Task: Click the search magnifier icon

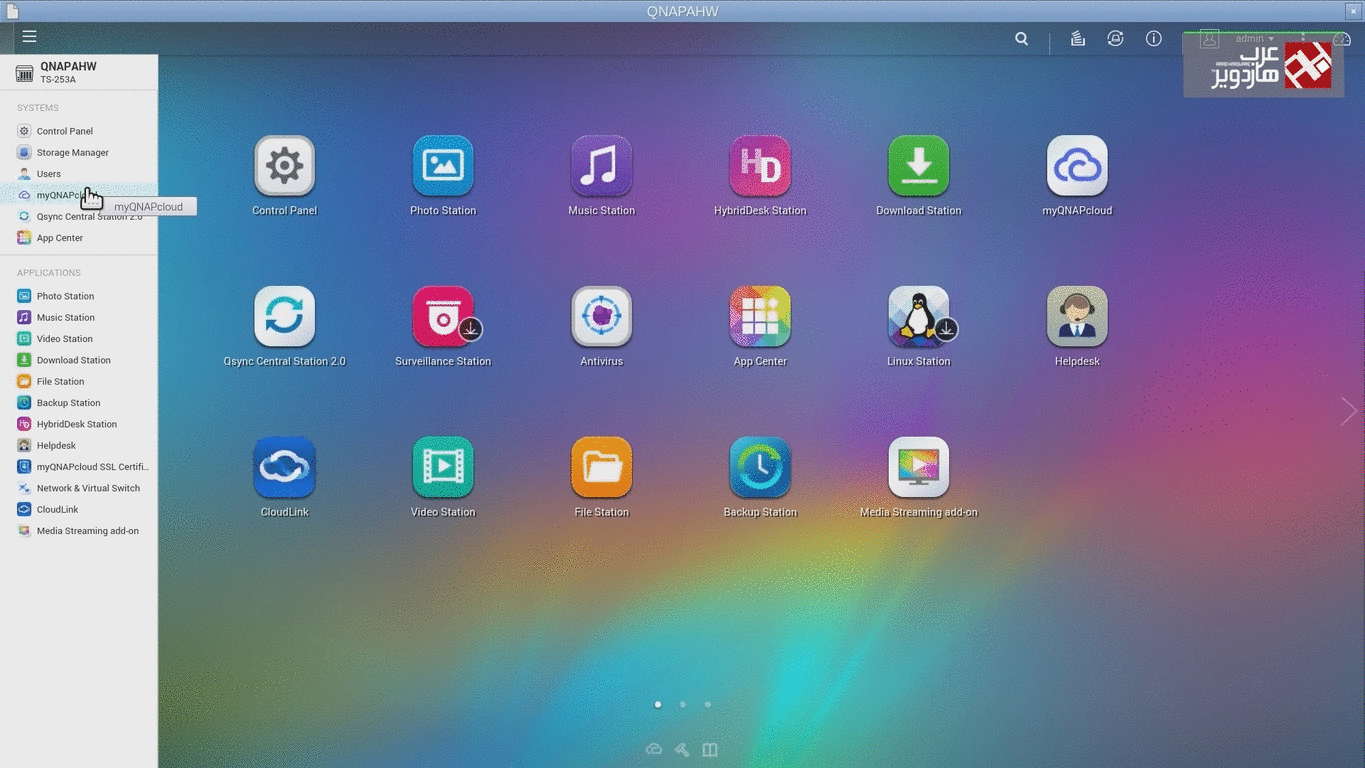Action: (1021, 39)
